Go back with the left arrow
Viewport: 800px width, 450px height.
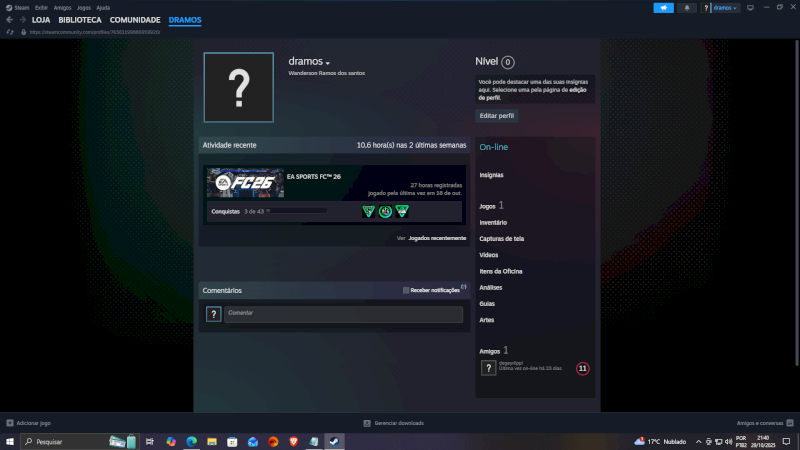coord(10,20)
